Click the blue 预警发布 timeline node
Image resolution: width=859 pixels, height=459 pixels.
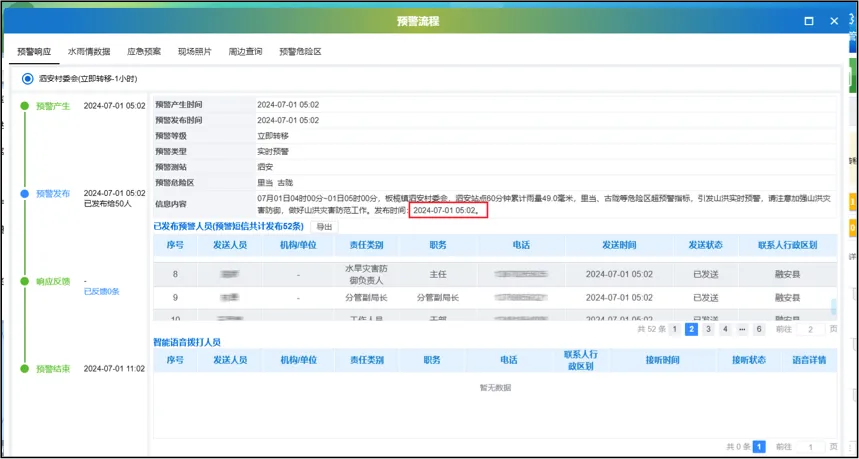click(x=25, y=193)
